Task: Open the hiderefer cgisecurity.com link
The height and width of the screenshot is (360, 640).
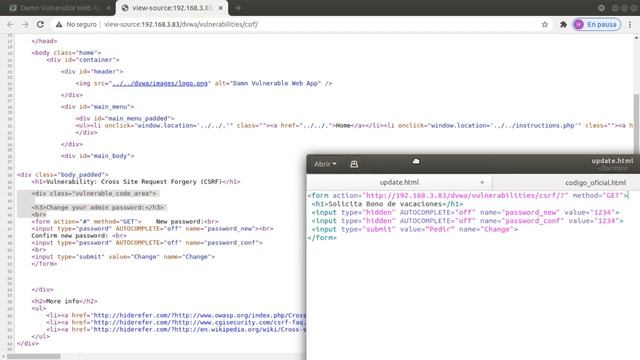Action: (200, 322)
